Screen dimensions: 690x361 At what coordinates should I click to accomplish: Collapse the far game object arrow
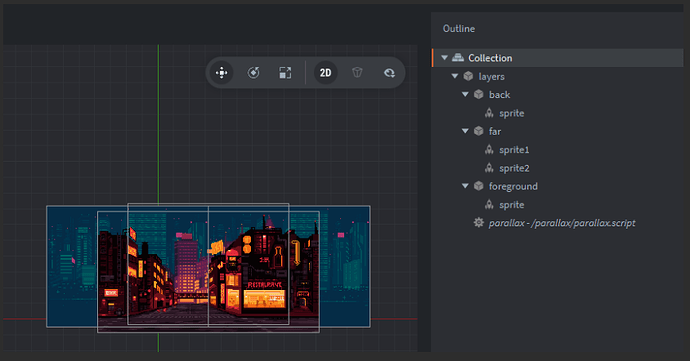pos(465,131)
